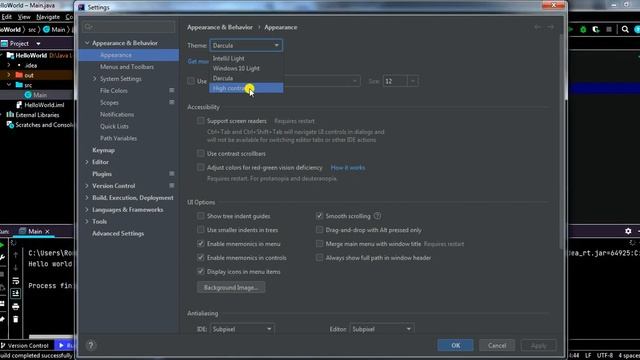Click wrench icon in Run panel sidebar

pyautogui.click(x=2, y=257)
